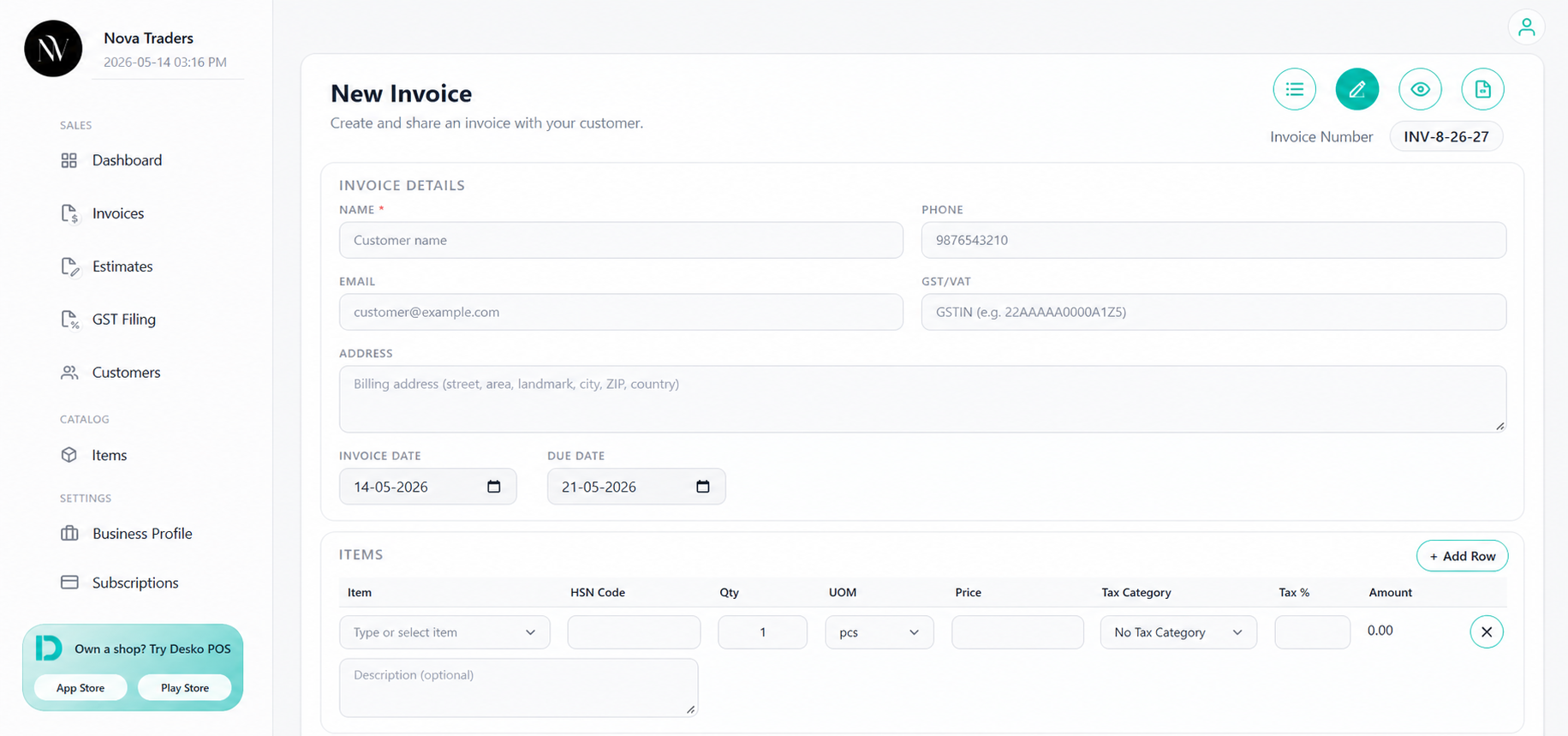Click the Subscriptions card icon
1568x736 pixels.
(x=69, y=583)
